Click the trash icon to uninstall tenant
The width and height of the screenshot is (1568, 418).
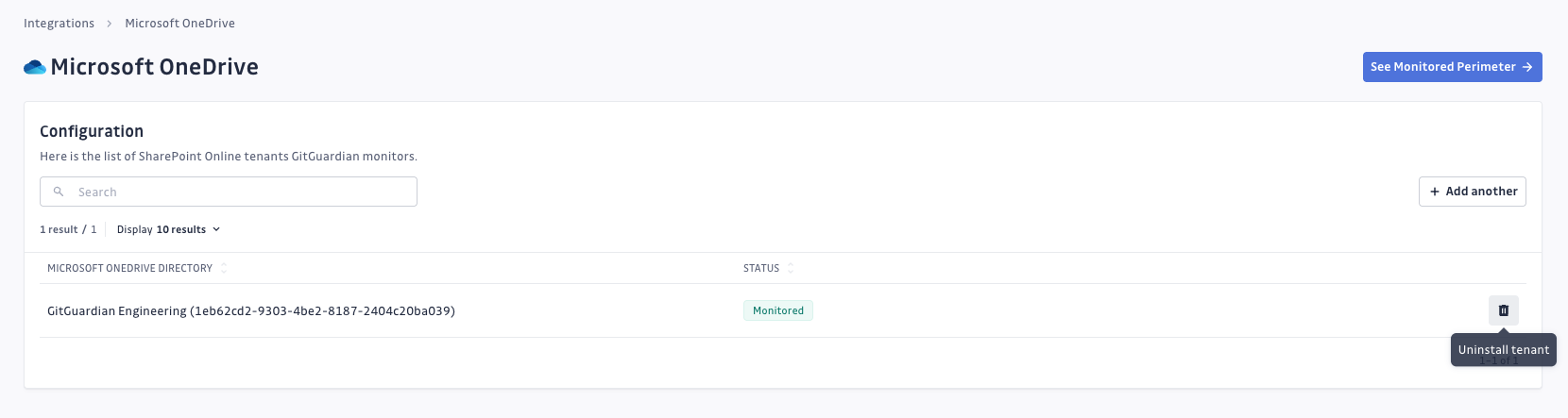[1503, 310]
